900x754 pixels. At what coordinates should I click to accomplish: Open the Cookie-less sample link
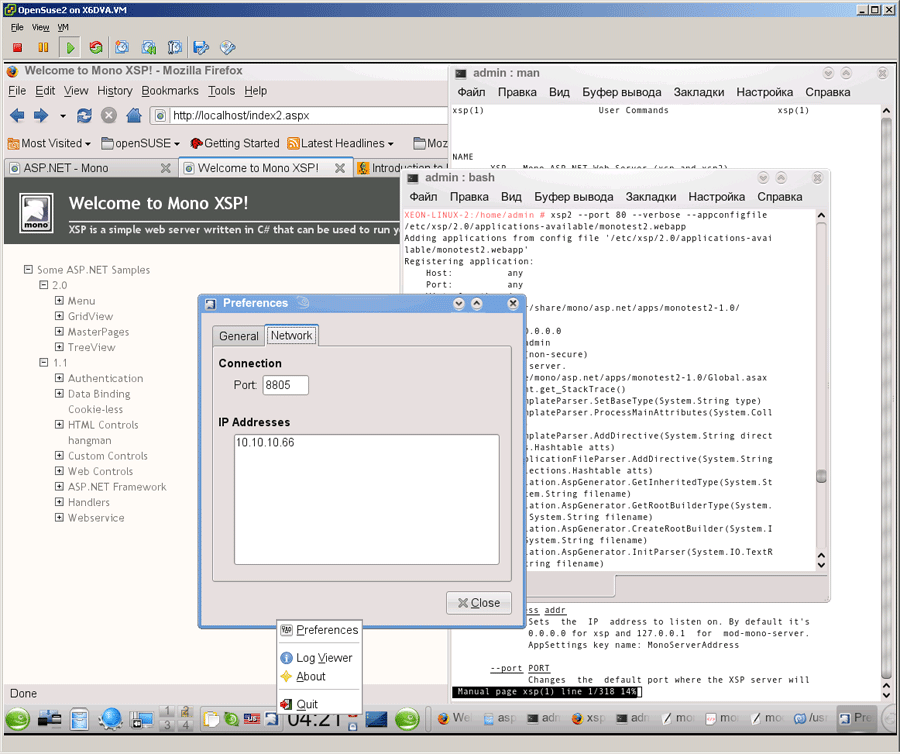95,409
